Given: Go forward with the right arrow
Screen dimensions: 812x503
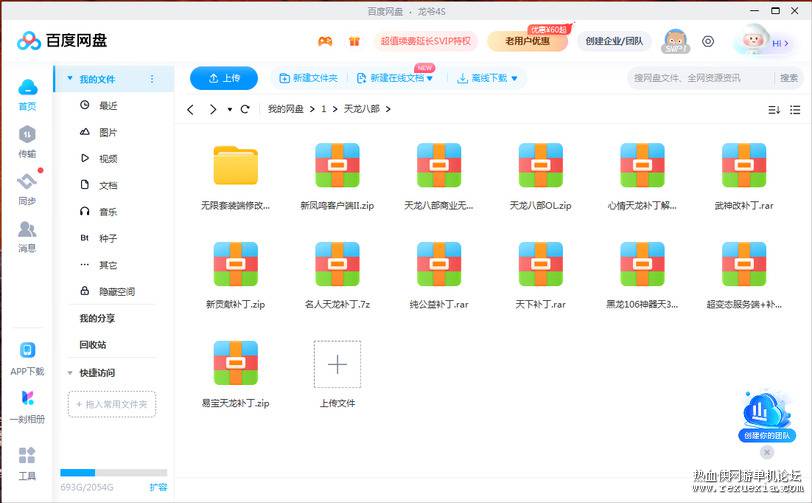Looking at the screenshot, I should pyautogui.click(x=213, y=109).
